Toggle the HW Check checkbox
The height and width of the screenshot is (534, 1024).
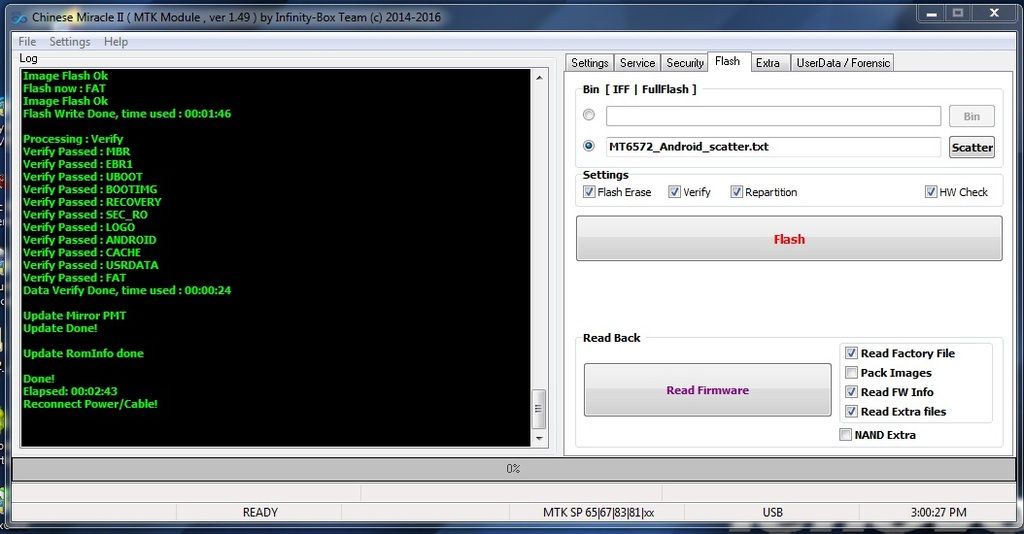(931, 192)
